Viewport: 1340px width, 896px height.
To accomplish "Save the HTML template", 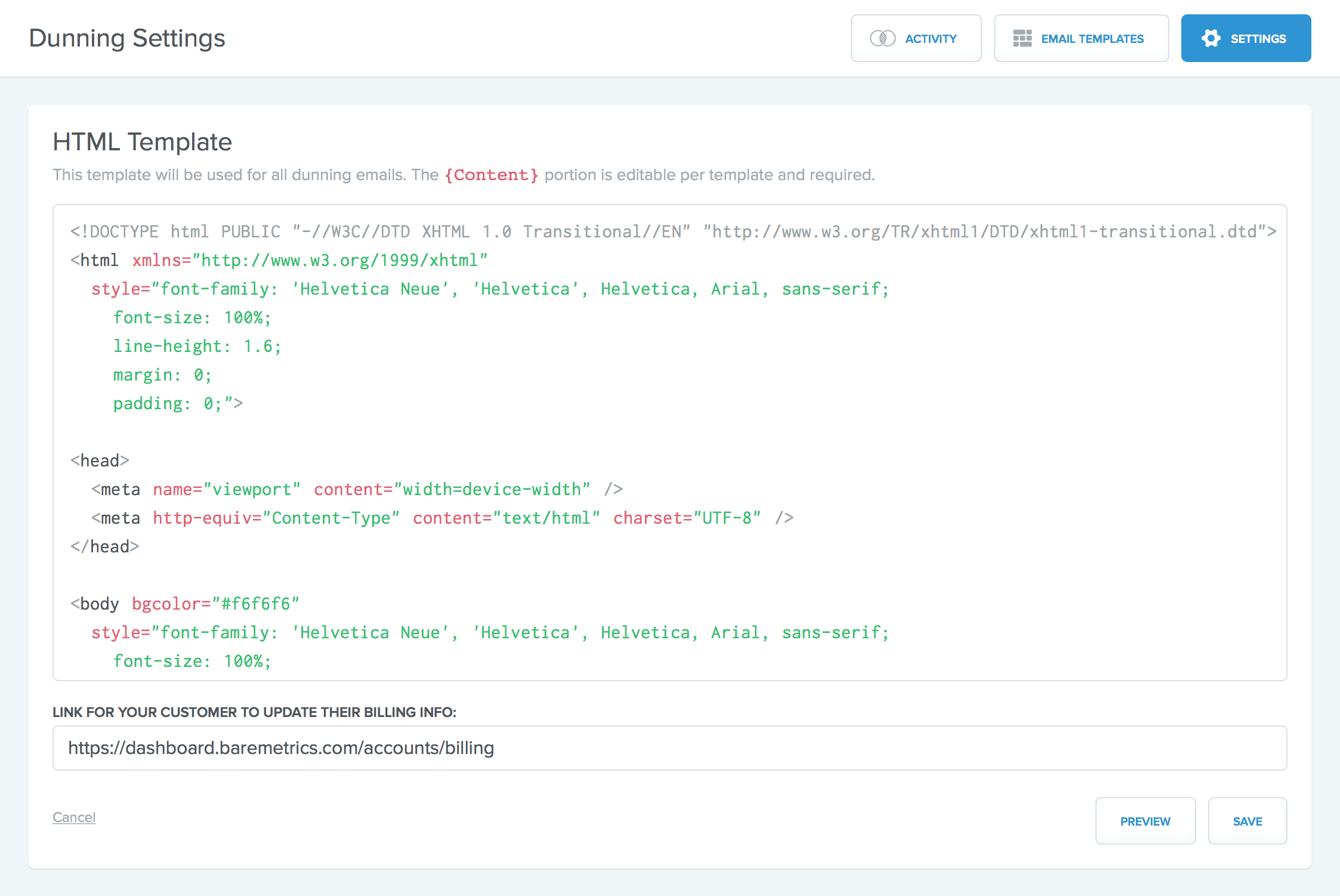I will point(1247,821).
